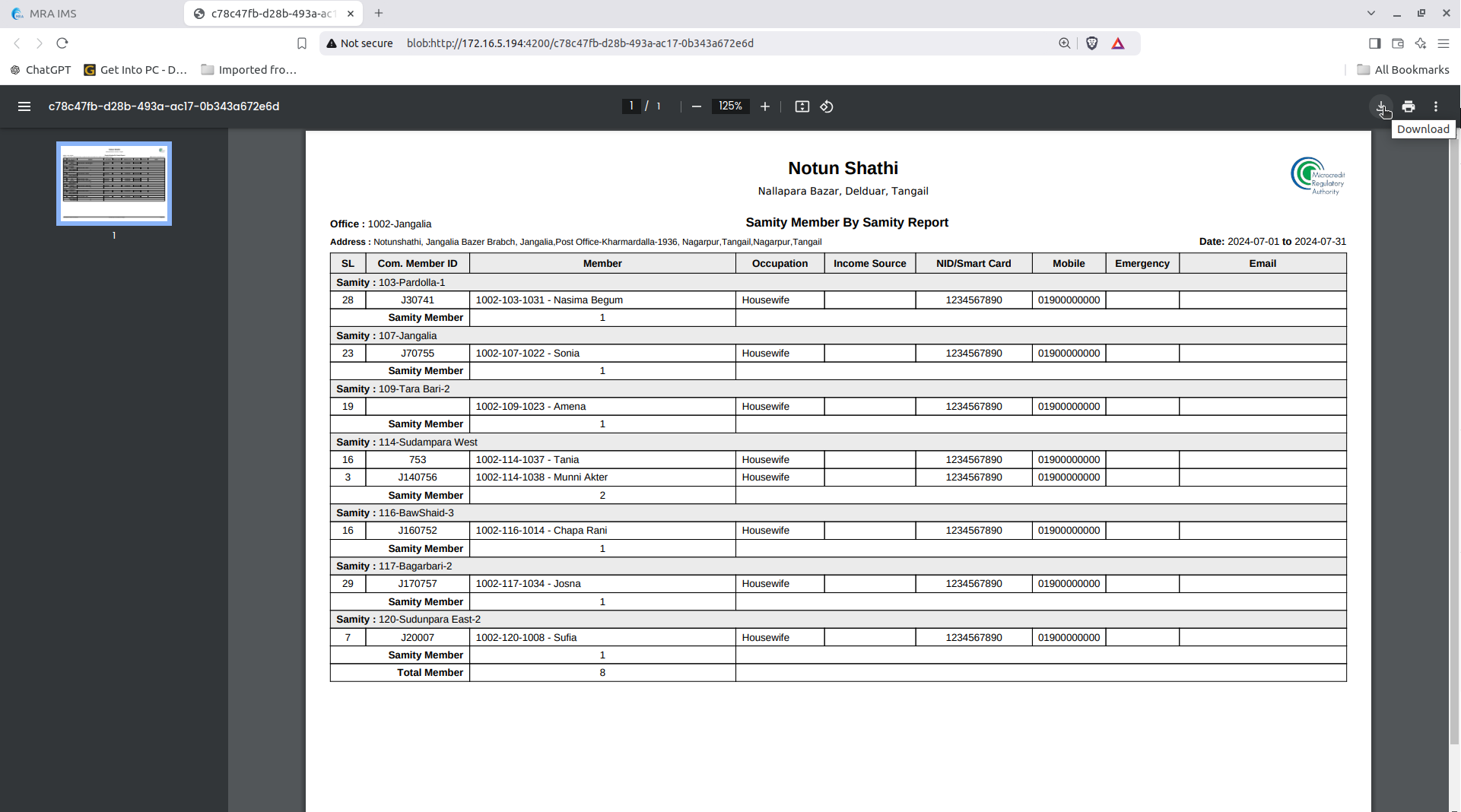Click 'Samity : 114-Sudampara West' row
Viewport: 1461px width, 812px height.
click(838, 442)
